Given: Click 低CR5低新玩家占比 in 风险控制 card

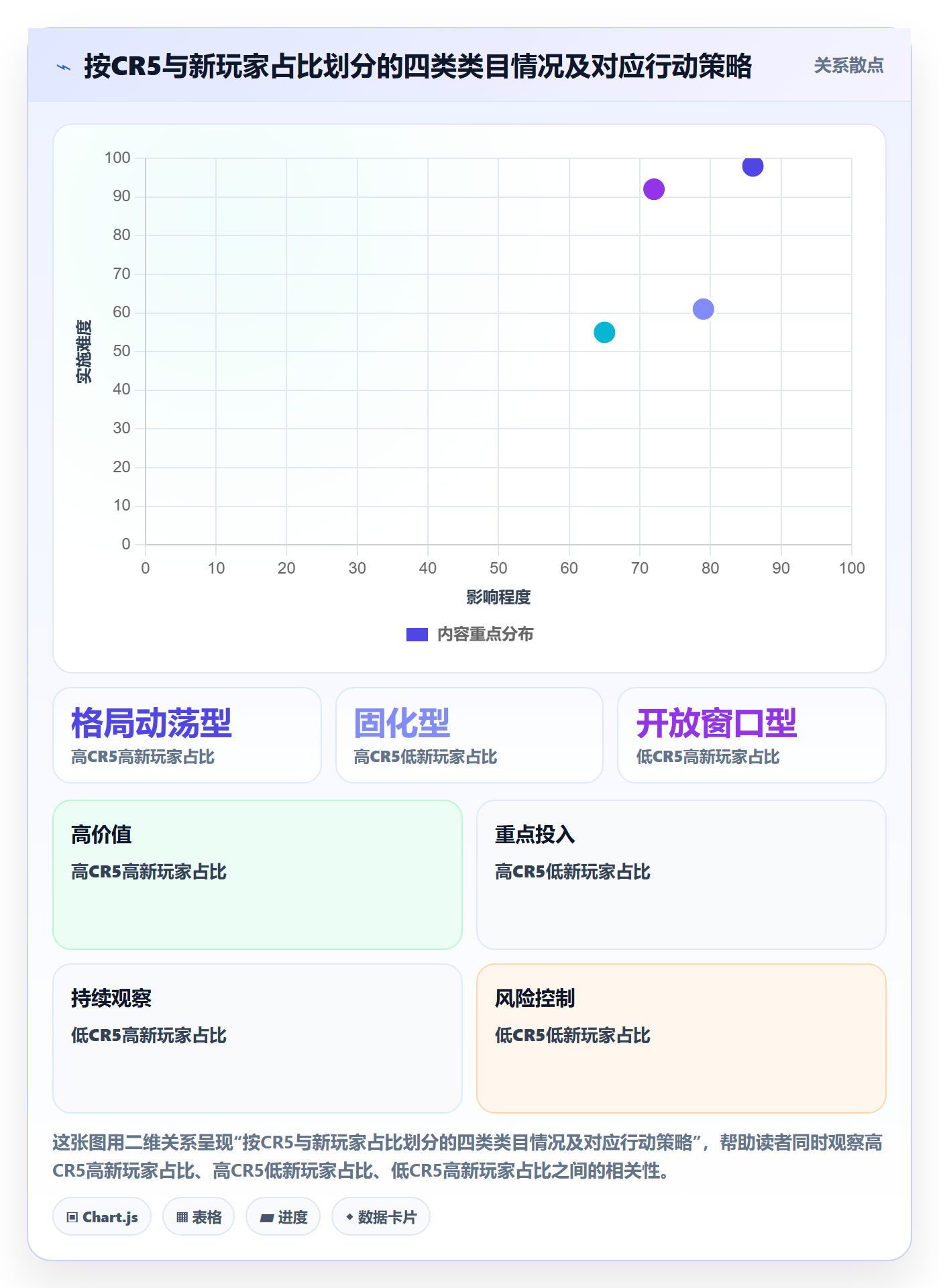Looking at the screenshot, I should pos(573,1035).
